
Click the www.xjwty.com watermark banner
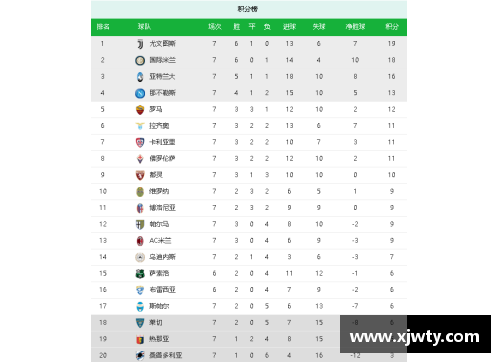415,334
